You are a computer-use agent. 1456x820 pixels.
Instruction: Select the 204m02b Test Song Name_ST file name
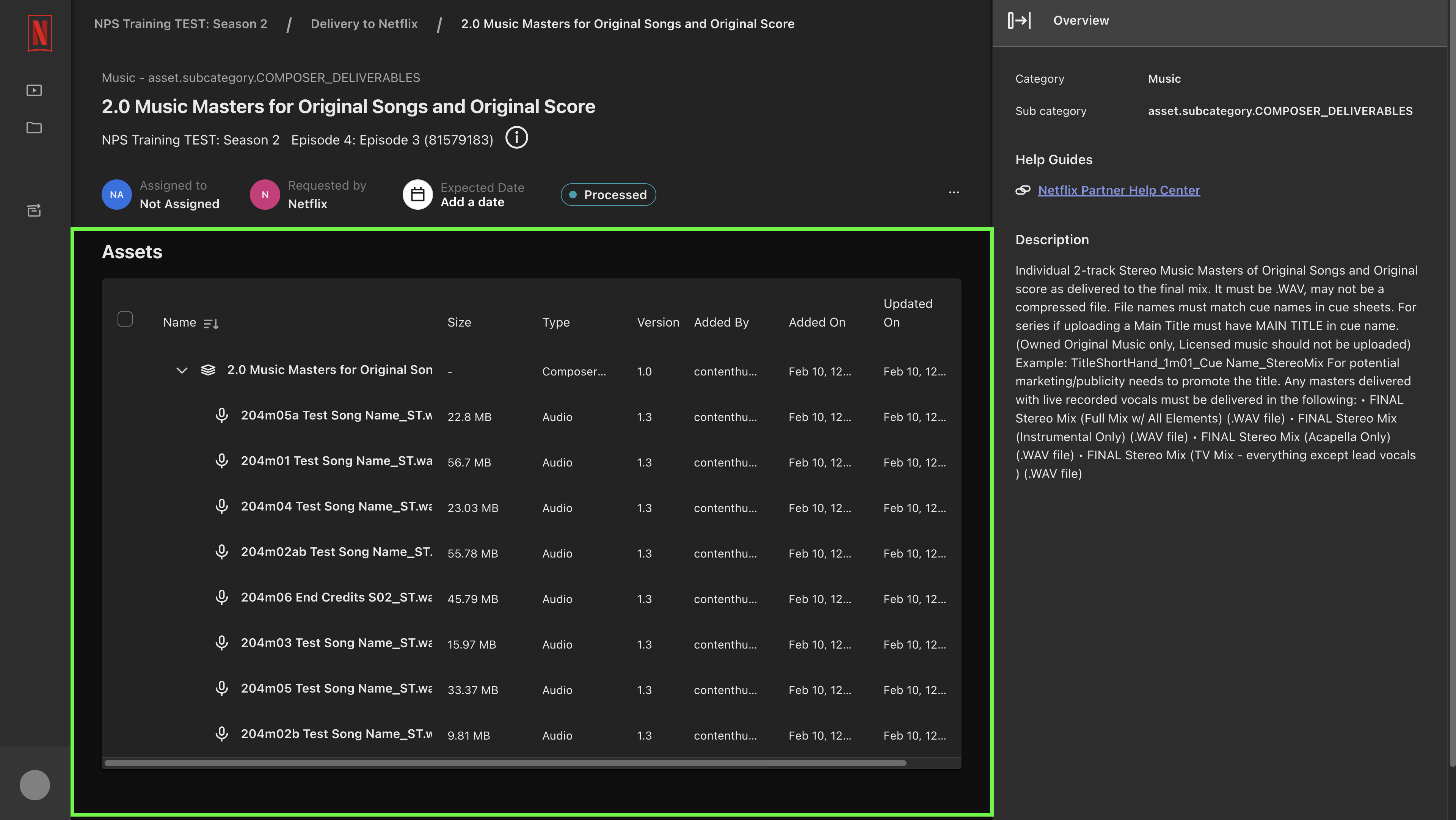(x=336, y=734)
